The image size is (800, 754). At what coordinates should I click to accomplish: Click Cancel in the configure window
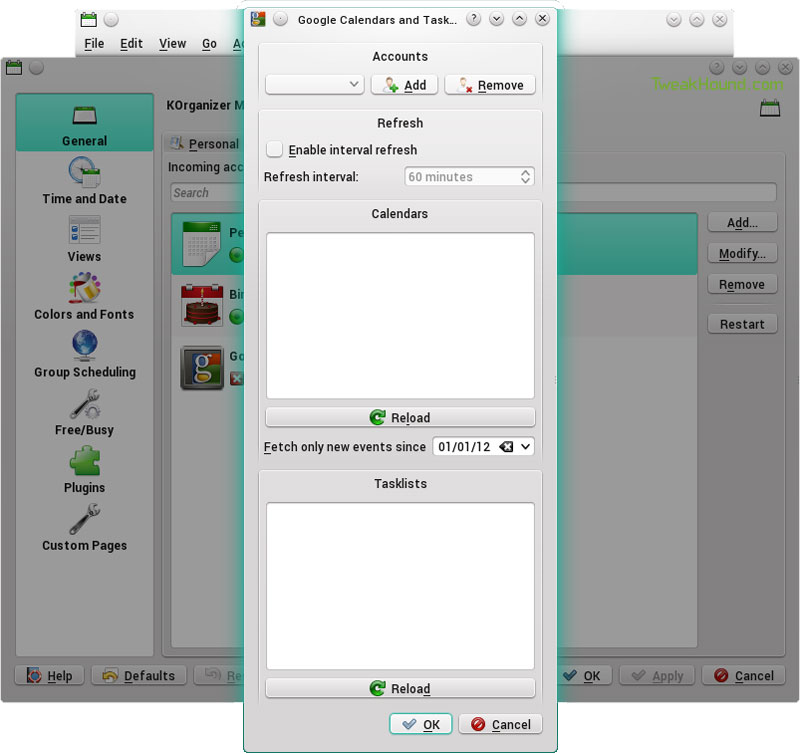744,675
